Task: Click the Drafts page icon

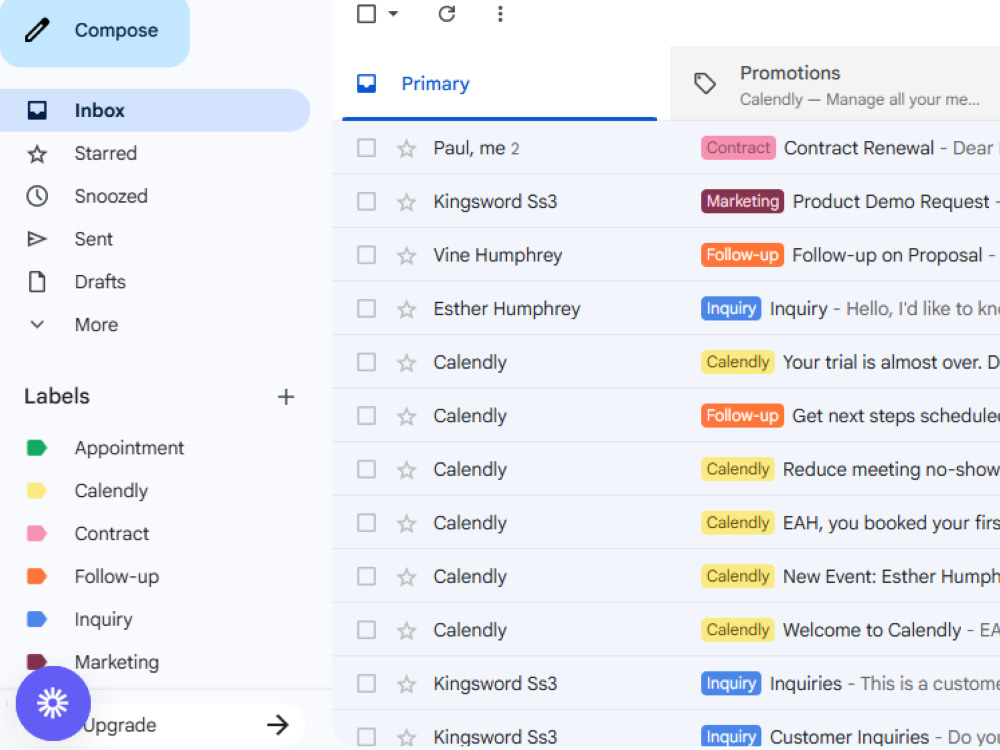Action: click(36, 281)
